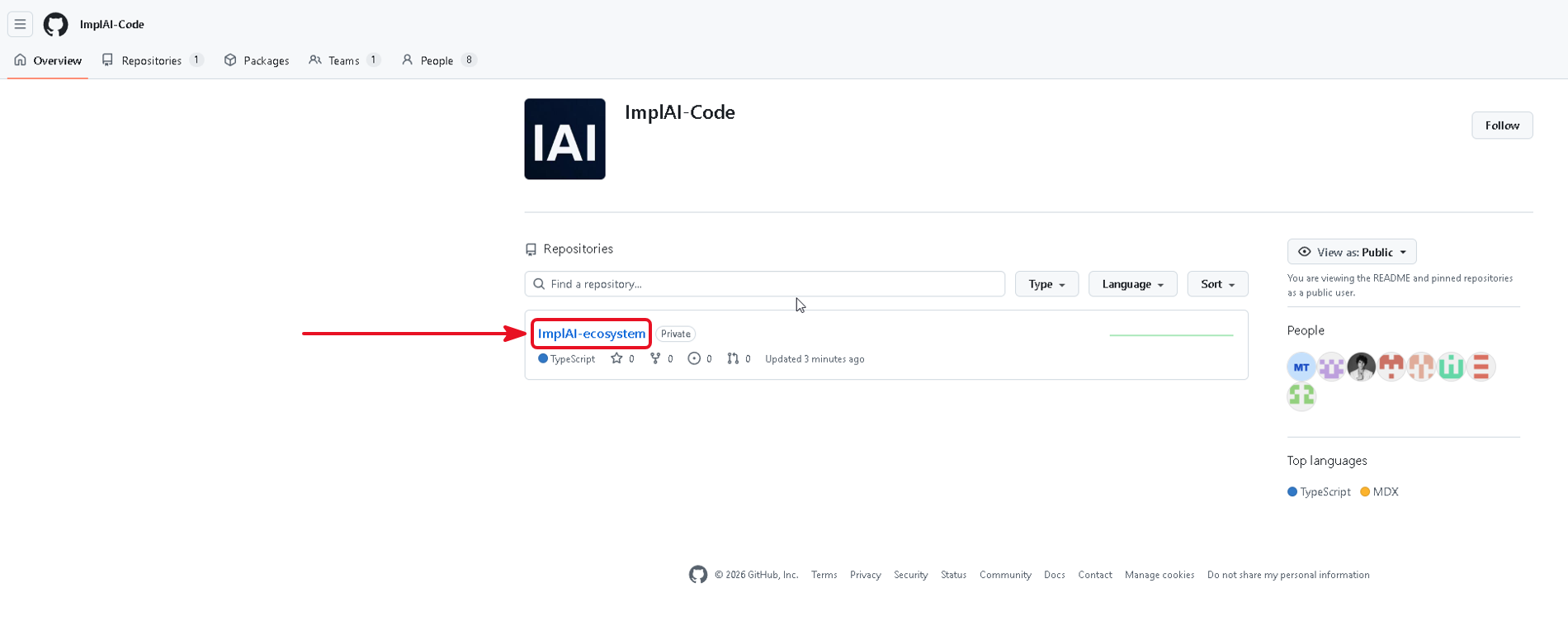Open the Contact footer link

tap(1095, 575)
